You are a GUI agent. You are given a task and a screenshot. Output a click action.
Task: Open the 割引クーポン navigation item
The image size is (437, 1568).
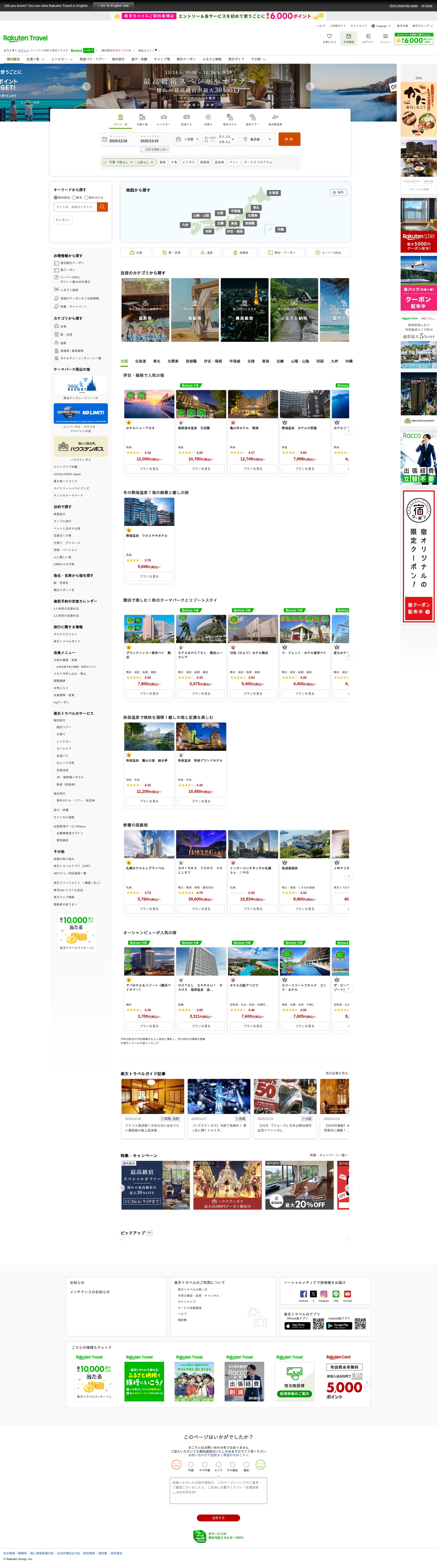click(186, 59)
